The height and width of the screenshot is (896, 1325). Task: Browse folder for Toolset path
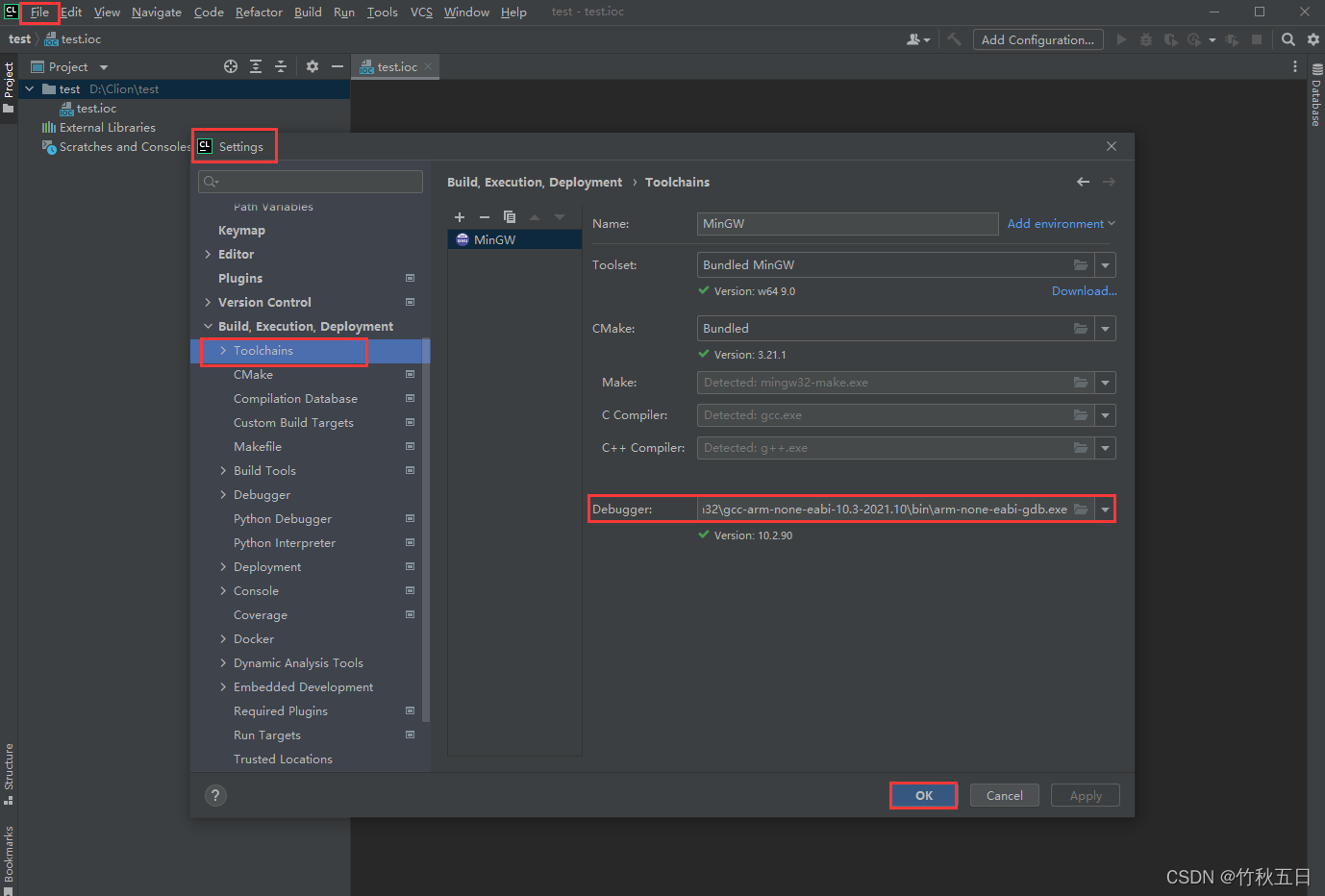pos(1081,265)
